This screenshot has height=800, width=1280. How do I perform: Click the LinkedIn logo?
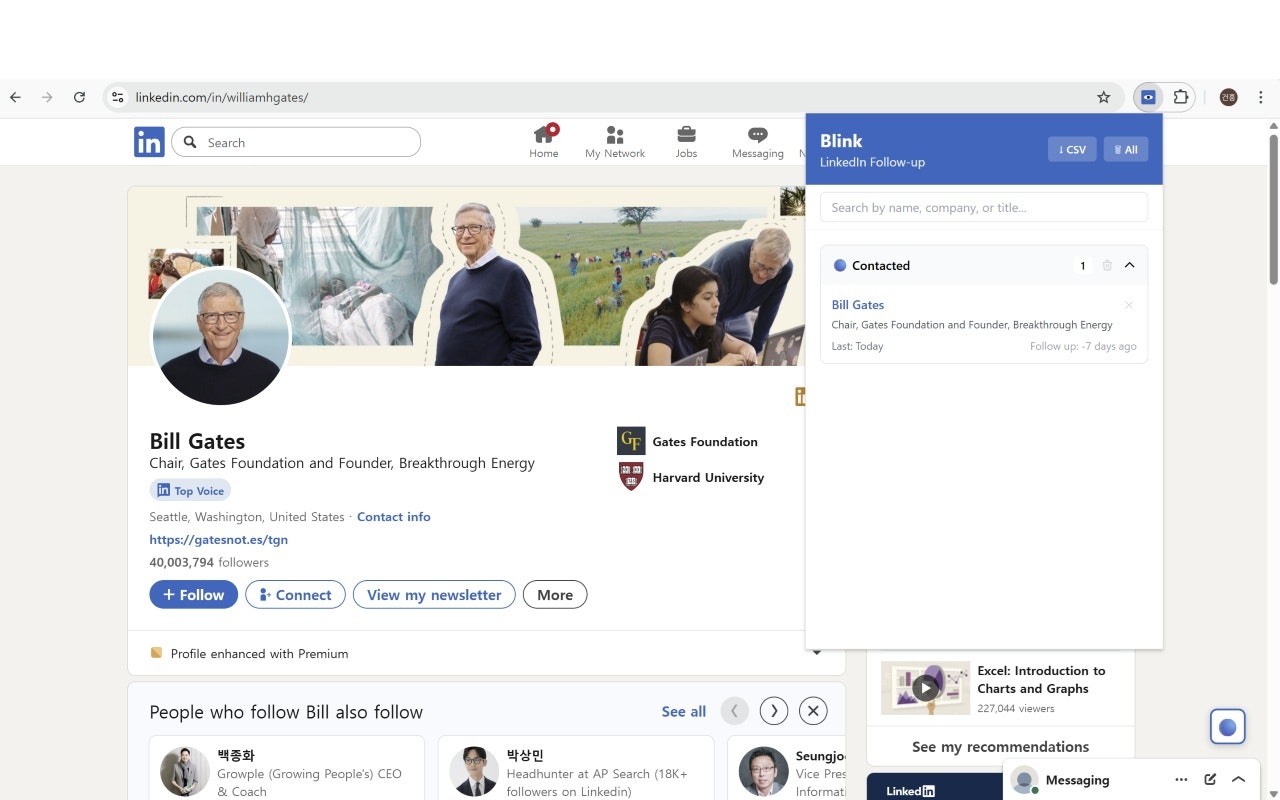click(x=149, y=142)
